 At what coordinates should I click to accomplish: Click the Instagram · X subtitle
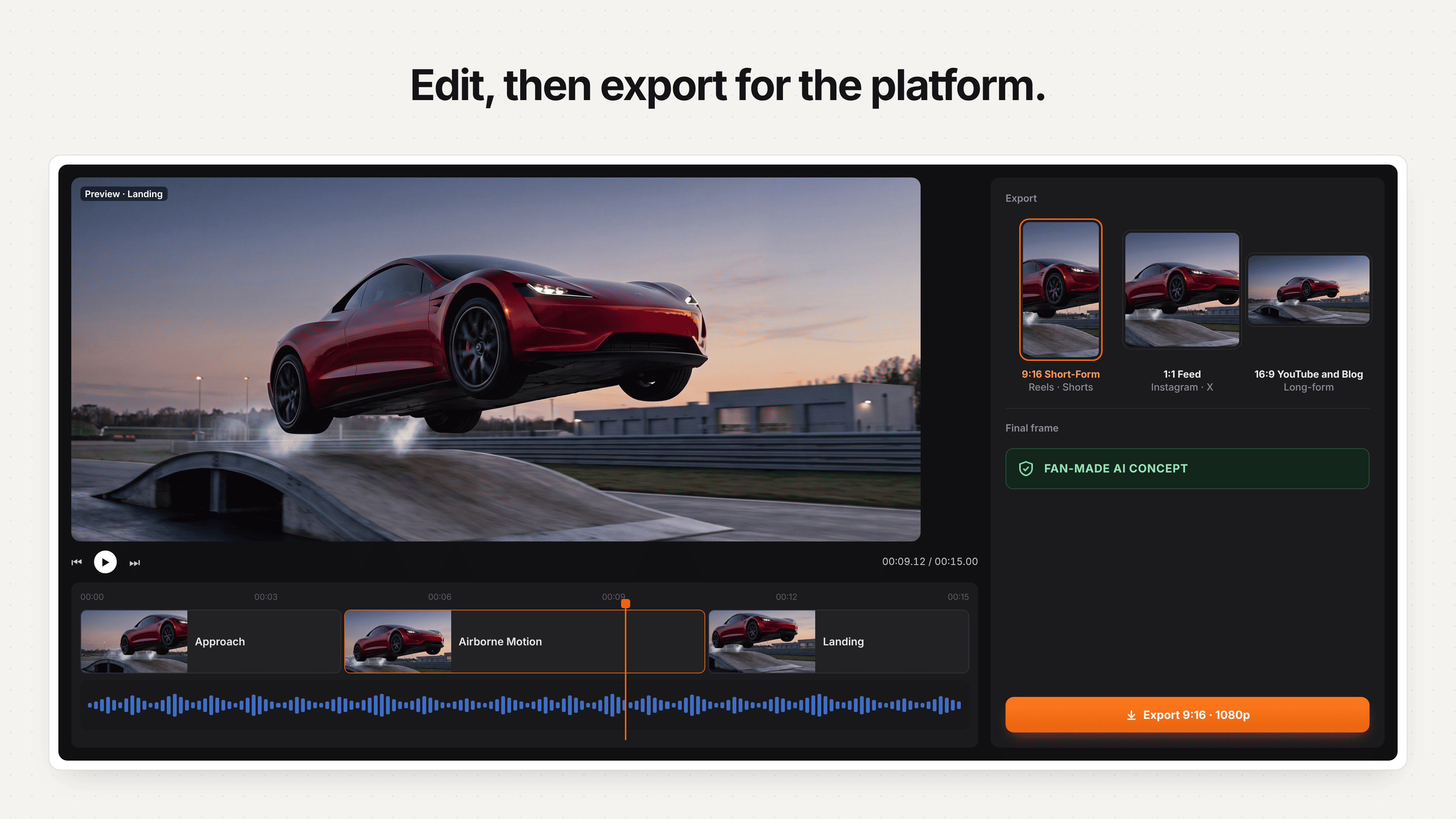(x=1182, y=387)
